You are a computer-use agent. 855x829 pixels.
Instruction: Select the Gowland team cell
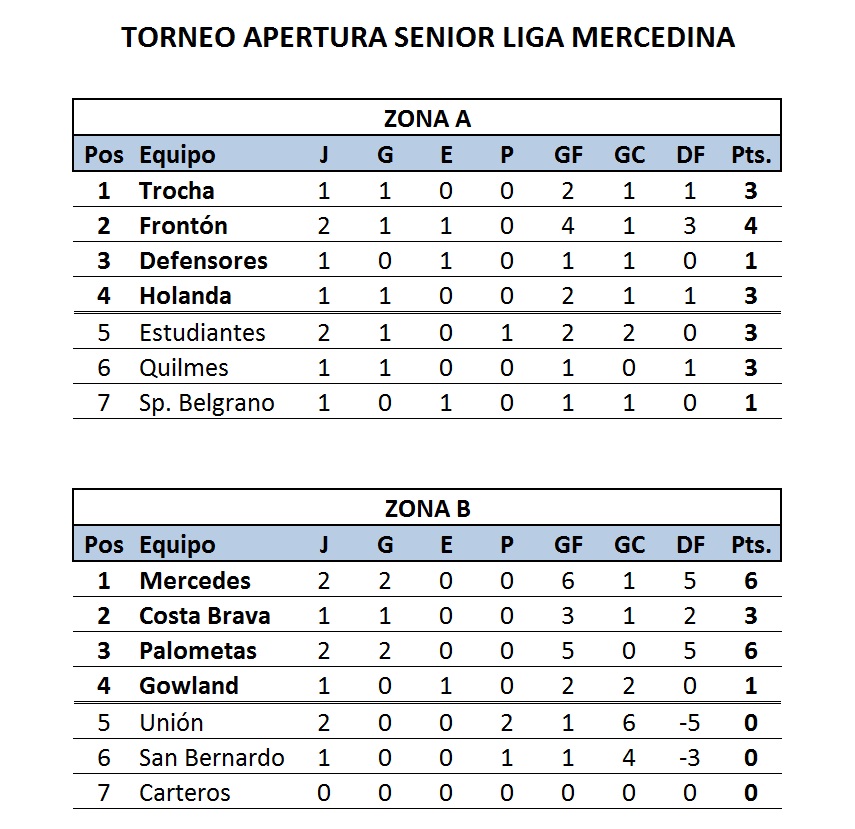pos(189,686)
